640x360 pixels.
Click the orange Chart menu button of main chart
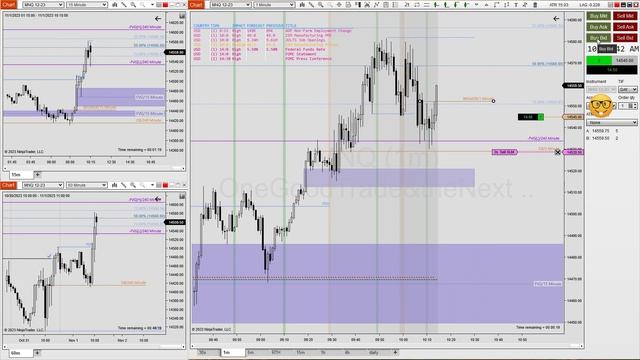tap(196, 4)
